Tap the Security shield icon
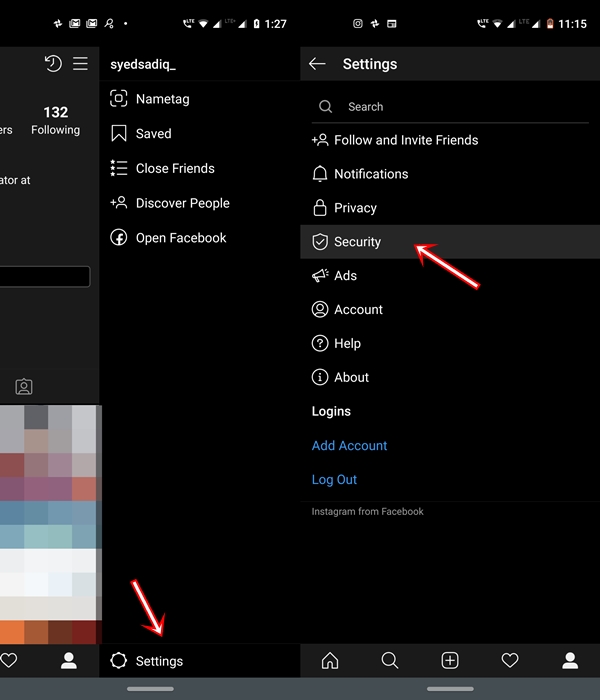Viewport: 600px width, 700px height. tap(320, 242)
